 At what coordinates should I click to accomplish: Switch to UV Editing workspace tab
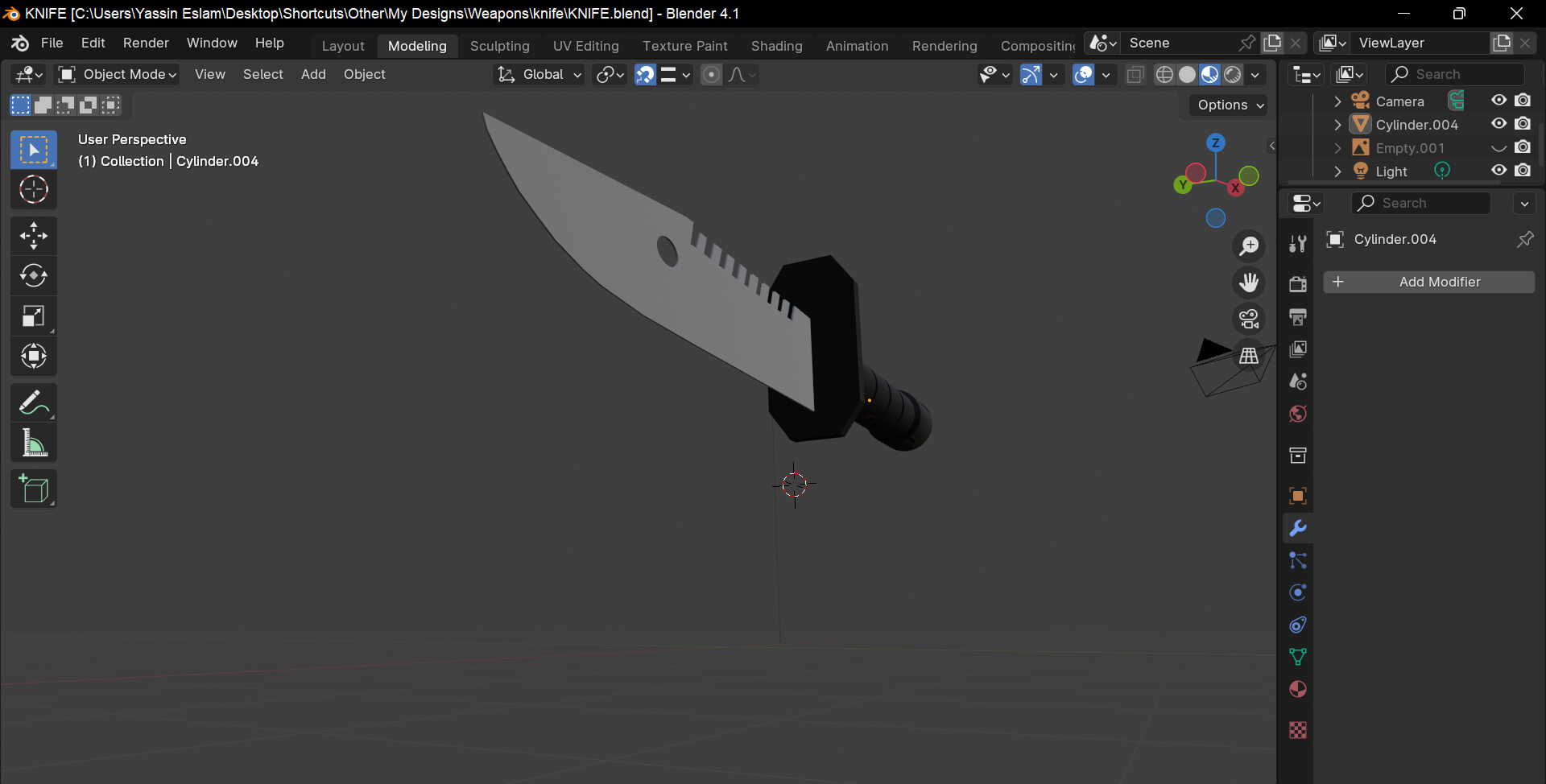tap(586, 46)
